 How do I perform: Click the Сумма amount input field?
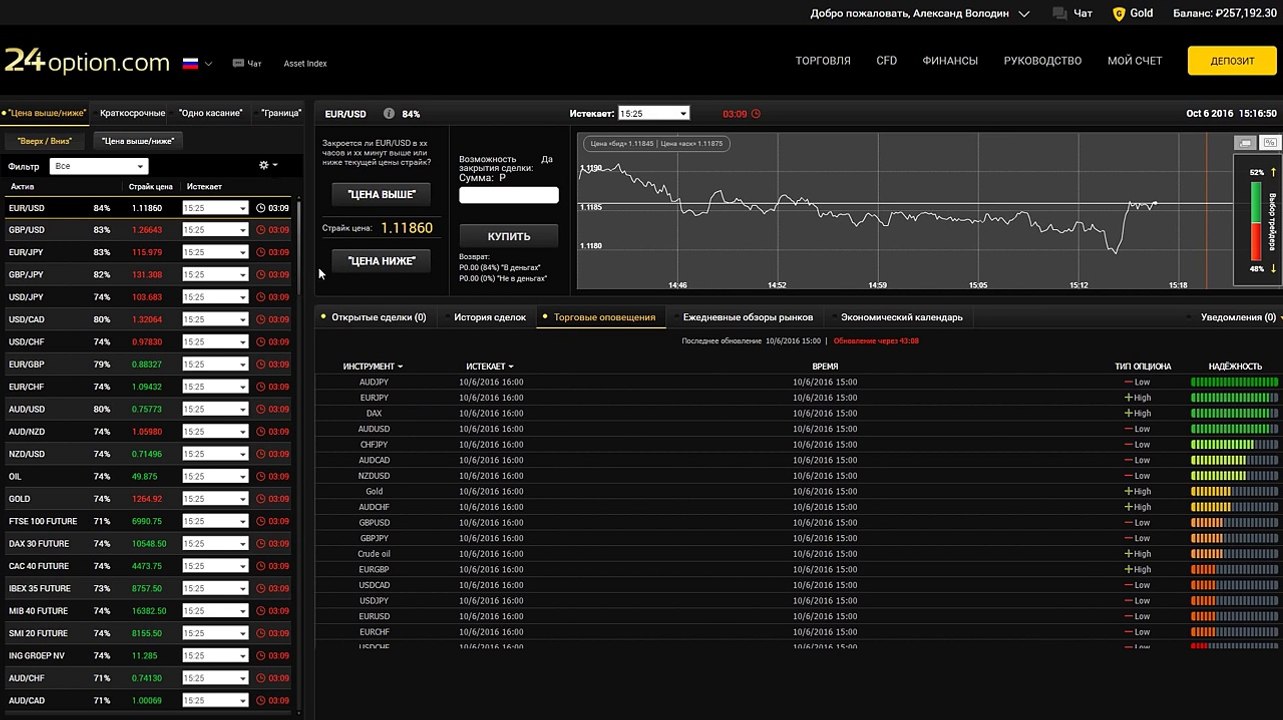point(509,195)
